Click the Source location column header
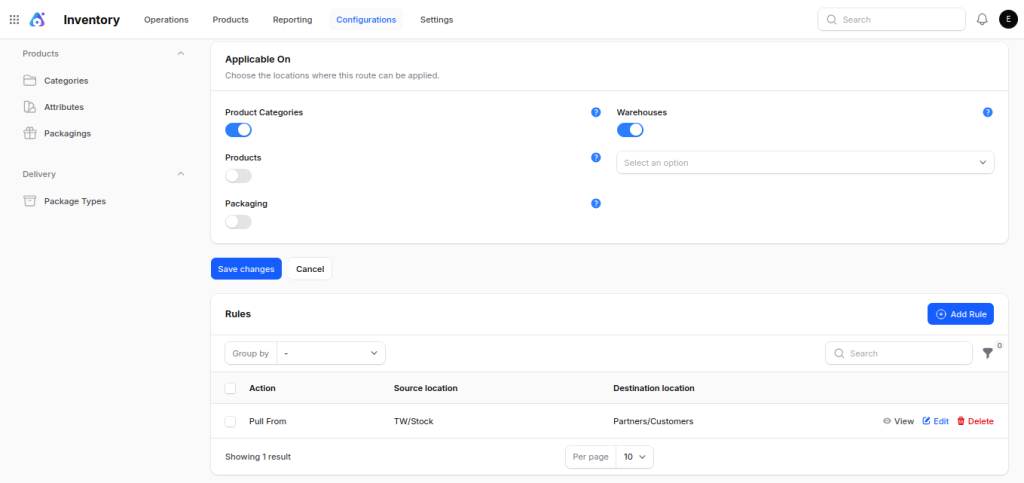This screenshot has width=1024, height=483. [x=426, y=388]
